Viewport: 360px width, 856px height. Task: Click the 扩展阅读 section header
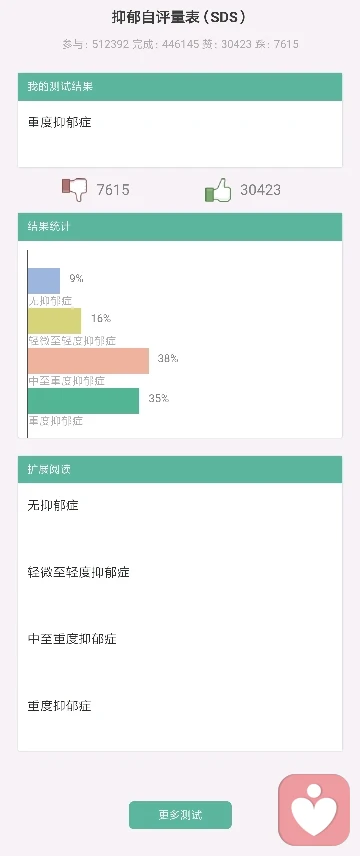(x=180, y=469)
